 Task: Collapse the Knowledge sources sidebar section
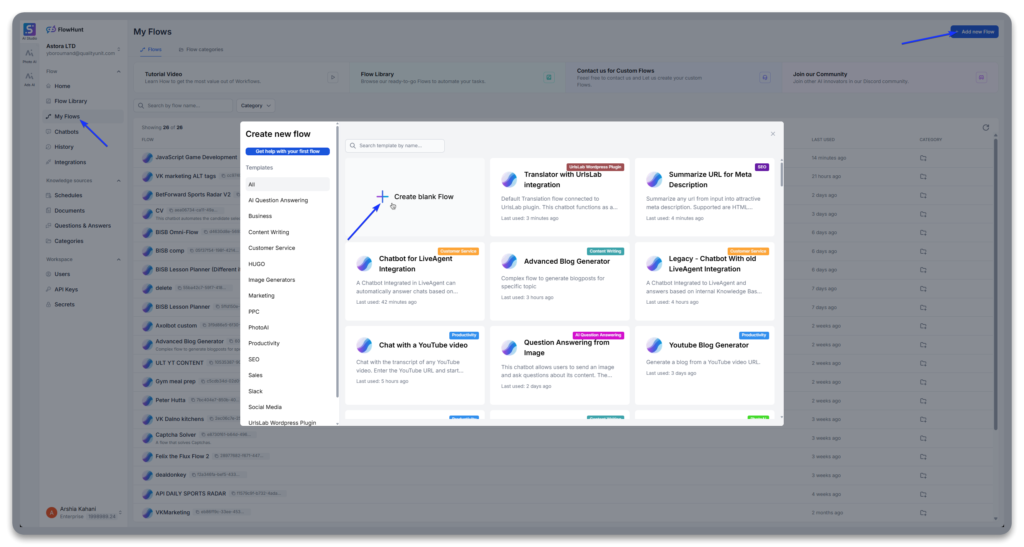119,180
